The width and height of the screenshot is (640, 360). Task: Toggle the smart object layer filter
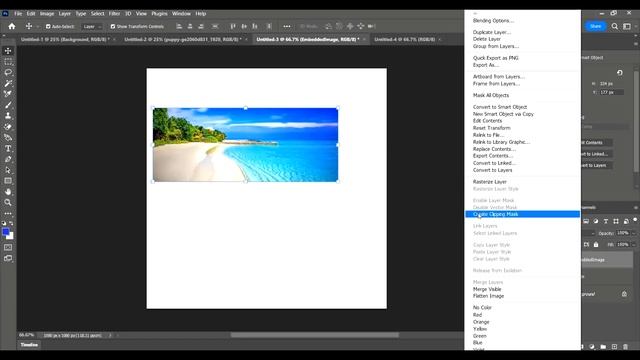click(x=626, y=221)
